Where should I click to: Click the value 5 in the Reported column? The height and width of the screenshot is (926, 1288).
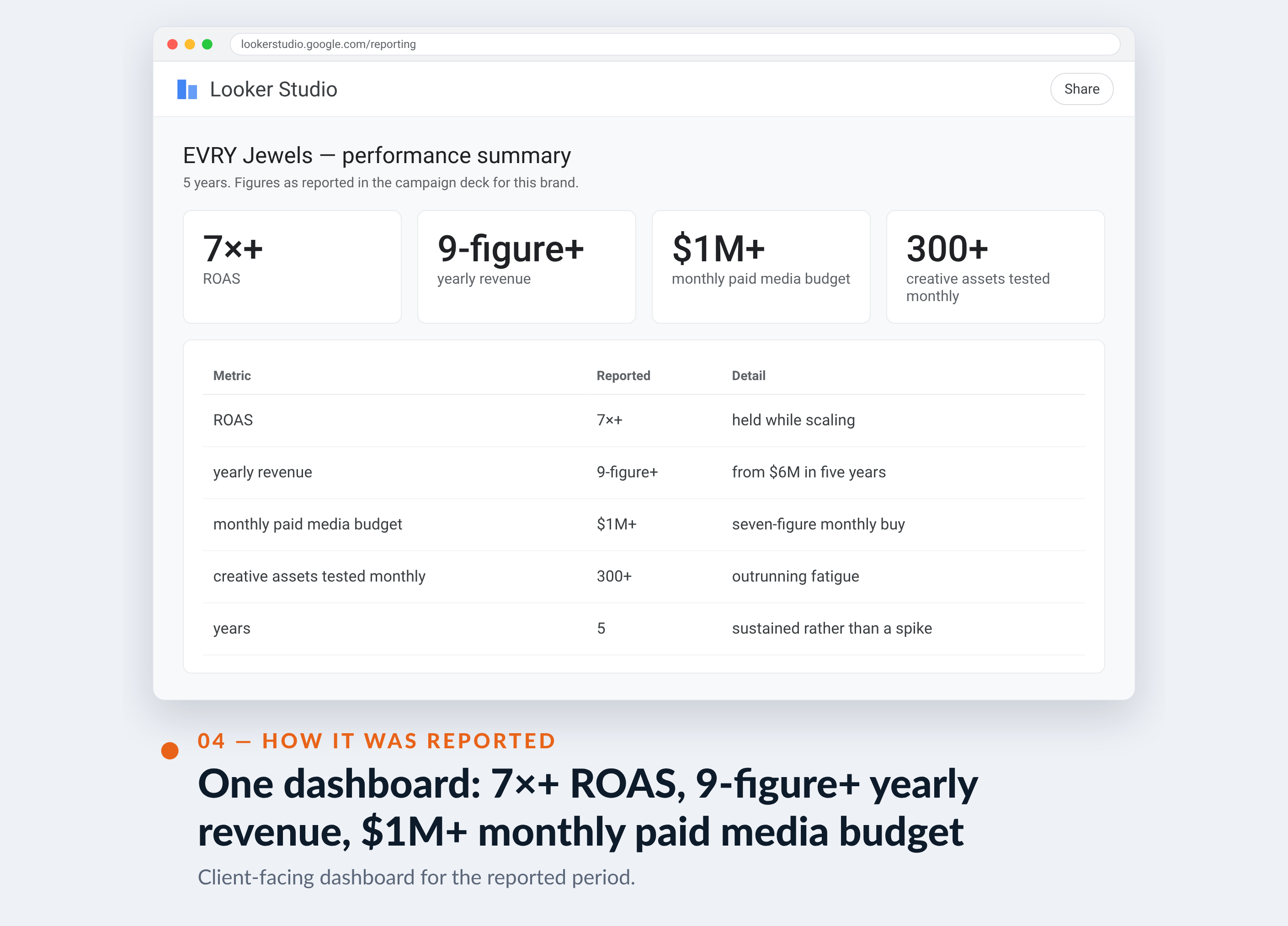(x=601, y=629)
